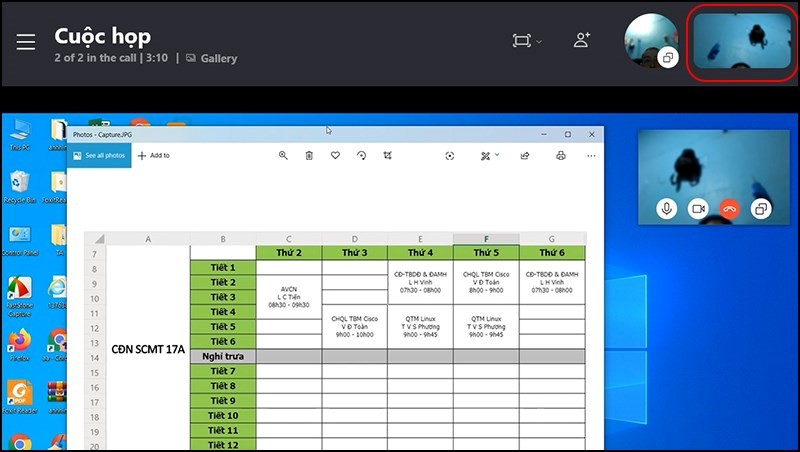Image resolution: width=800 pixels, height=452 pixels.
Task: Click the 'Nghỉ trưa' row label
Action: [x=223, y=356]
